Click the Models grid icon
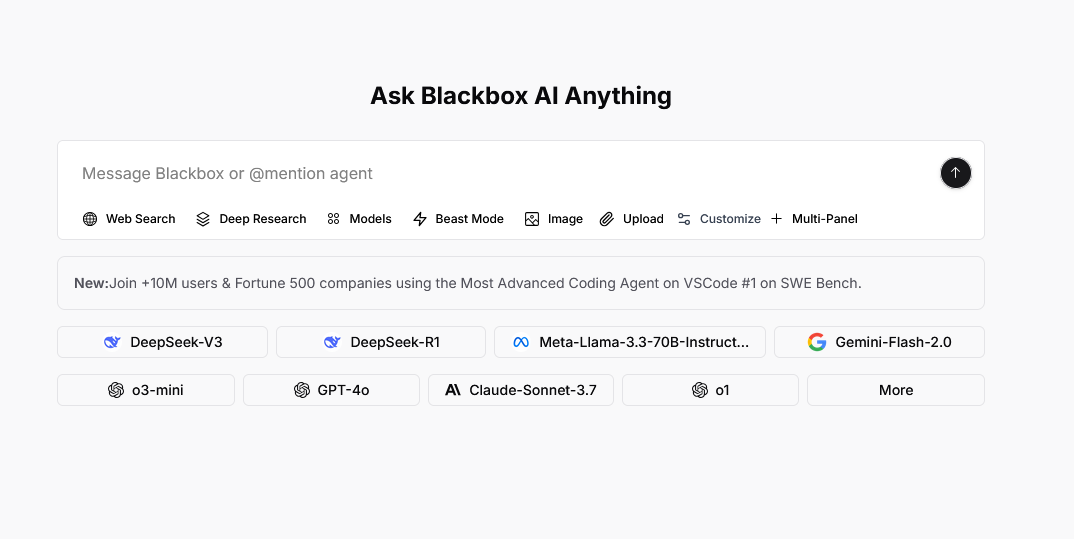 pyautogui.click(x=334, y=218)
